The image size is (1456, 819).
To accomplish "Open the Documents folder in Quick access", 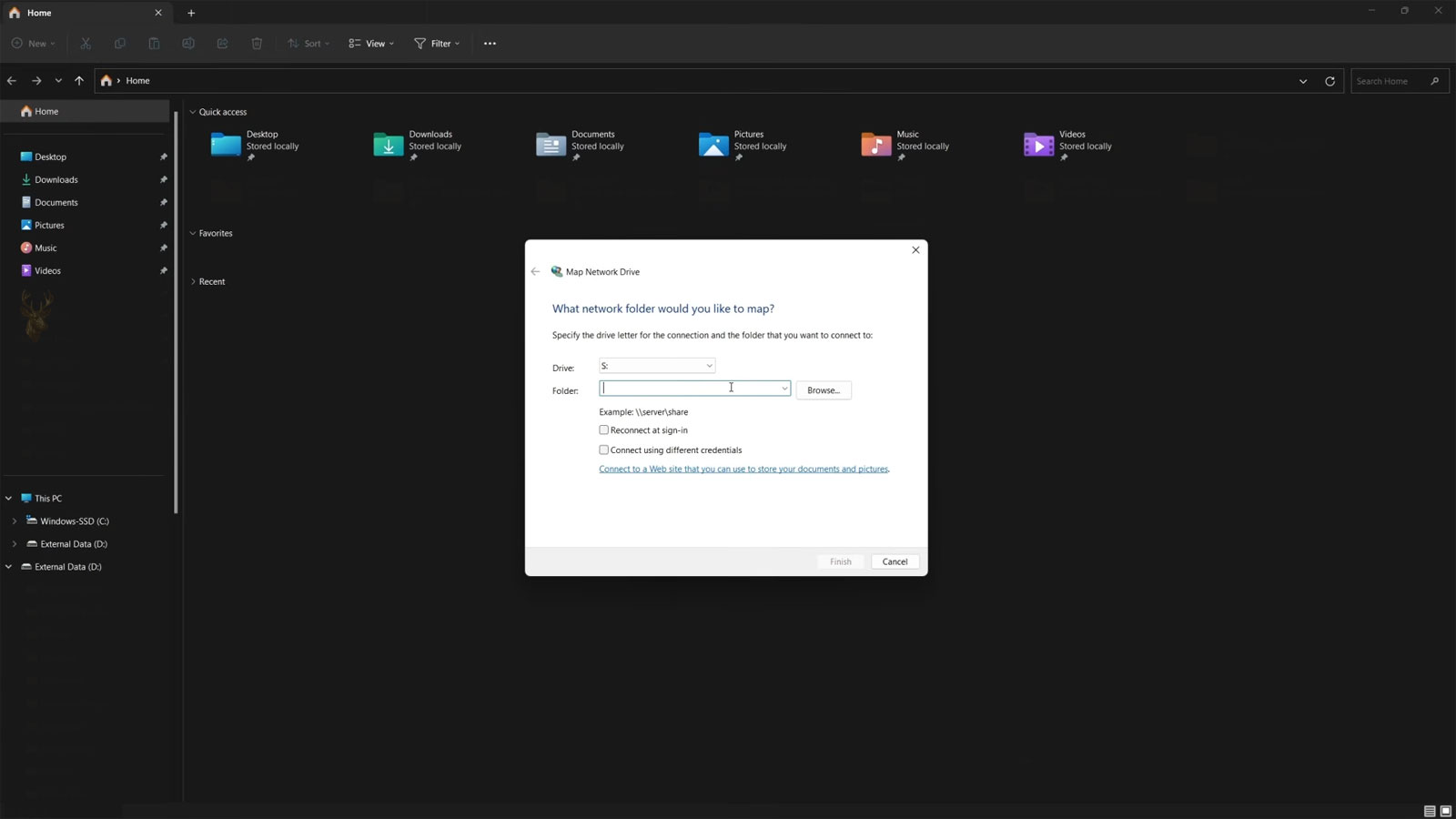I will tap(581, 145).
